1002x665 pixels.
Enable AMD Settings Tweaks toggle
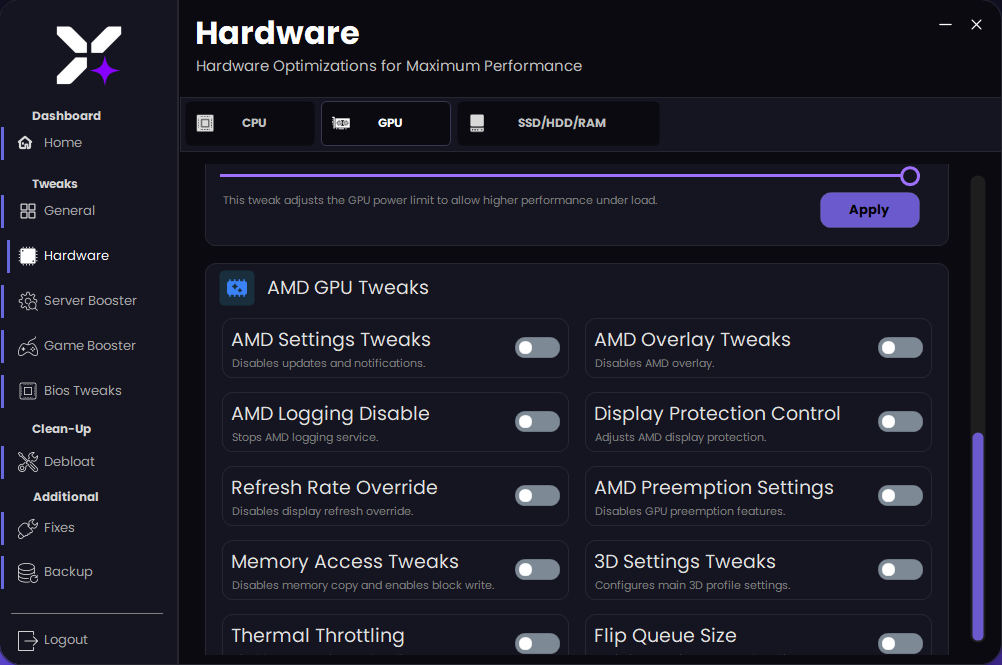pyautogui.click(x=537, y=348)
